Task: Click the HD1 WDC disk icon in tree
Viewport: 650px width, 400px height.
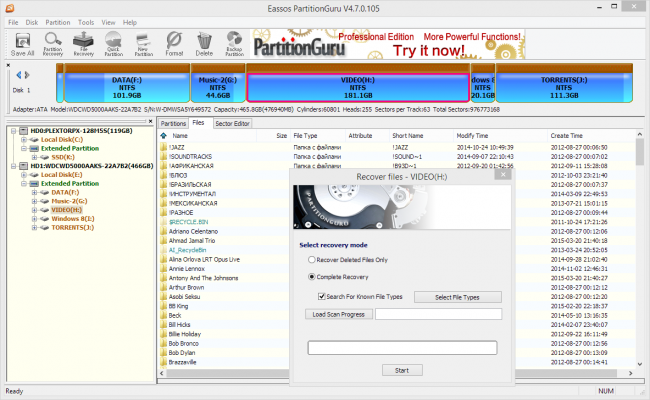Action: 24,166
